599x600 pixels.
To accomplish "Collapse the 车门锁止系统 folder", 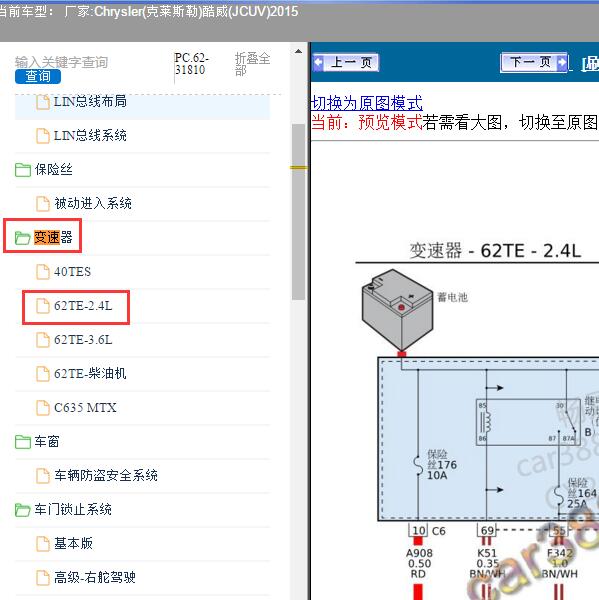I will click(x=73, y=509).
